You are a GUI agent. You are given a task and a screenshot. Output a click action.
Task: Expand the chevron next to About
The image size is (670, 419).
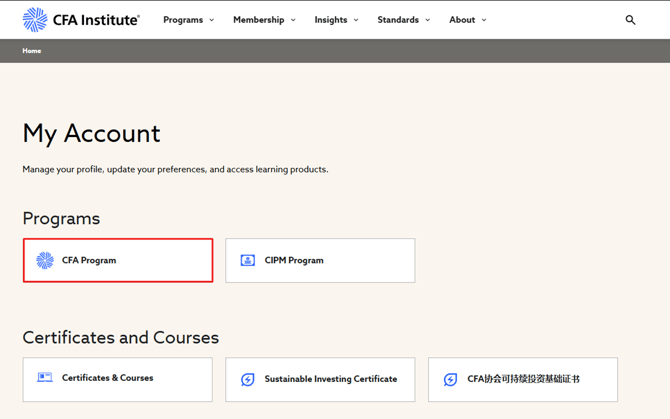pyautogui.click(x=484, y=20)
